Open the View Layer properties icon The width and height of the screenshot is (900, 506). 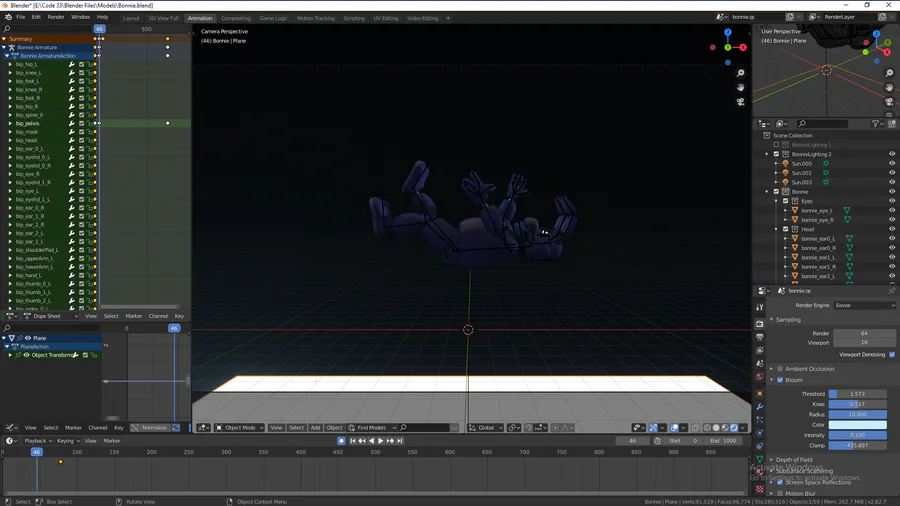point(760,350)
